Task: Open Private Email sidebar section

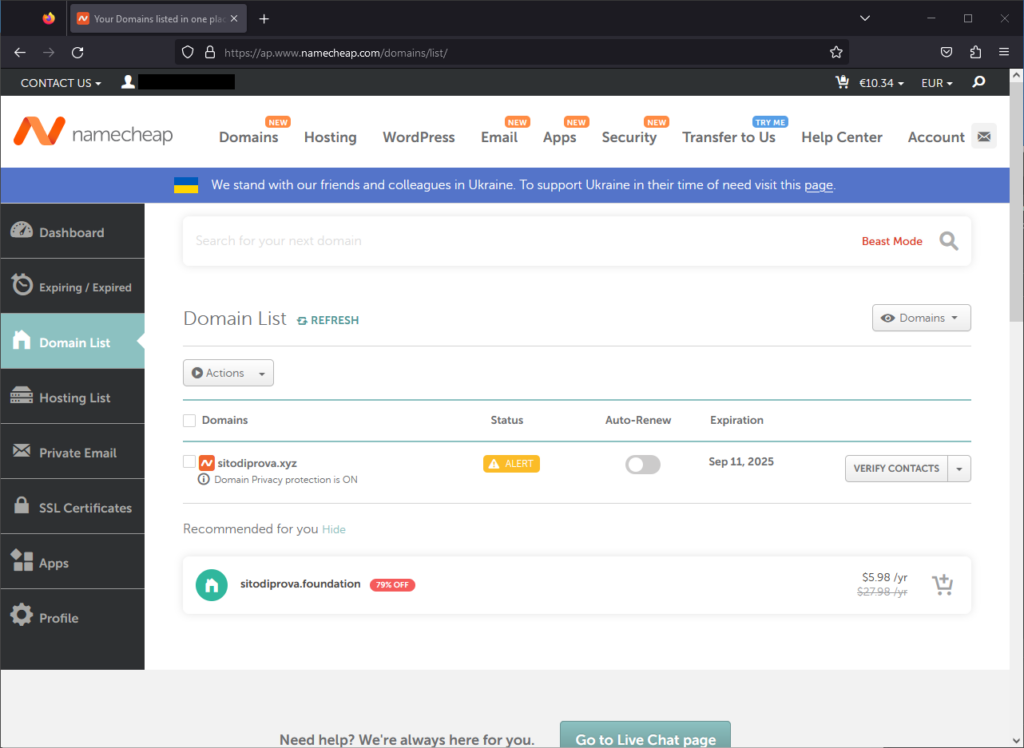Action: coord(72,451)
